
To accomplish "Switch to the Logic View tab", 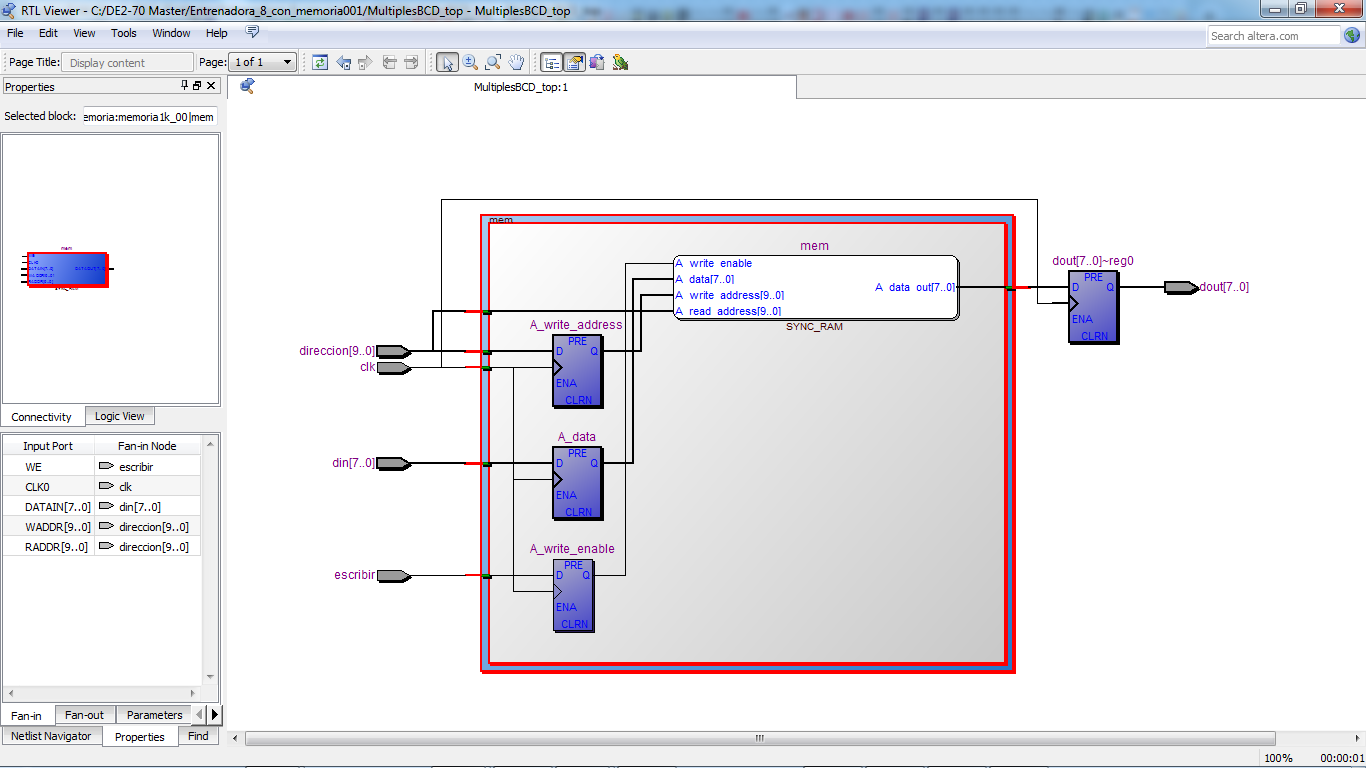I will pos(119,416).
